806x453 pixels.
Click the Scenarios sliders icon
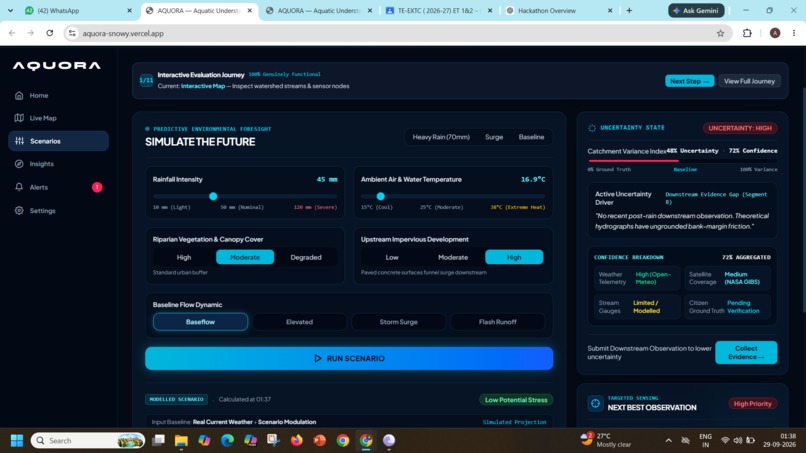[x=20, y=141]
